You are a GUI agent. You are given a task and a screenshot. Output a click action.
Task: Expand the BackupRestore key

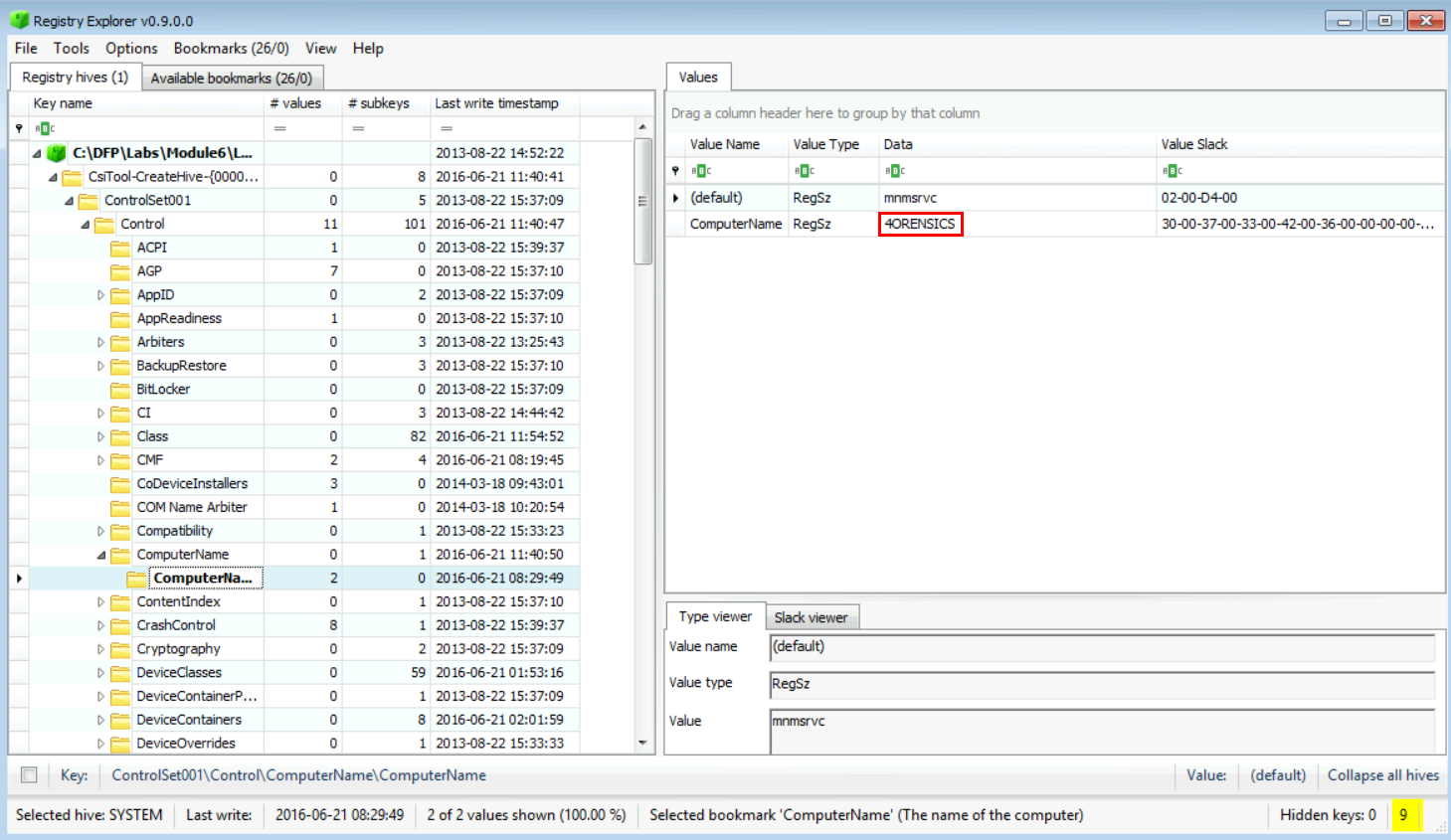pos(100,366)
